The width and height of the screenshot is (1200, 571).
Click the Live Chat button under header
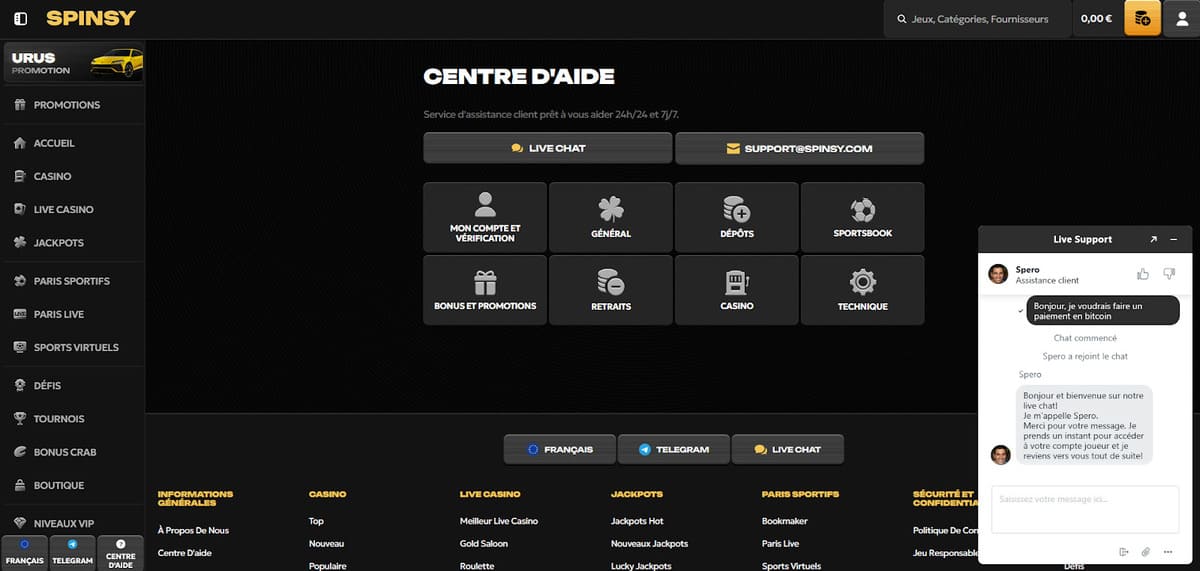tap(547, 148)
